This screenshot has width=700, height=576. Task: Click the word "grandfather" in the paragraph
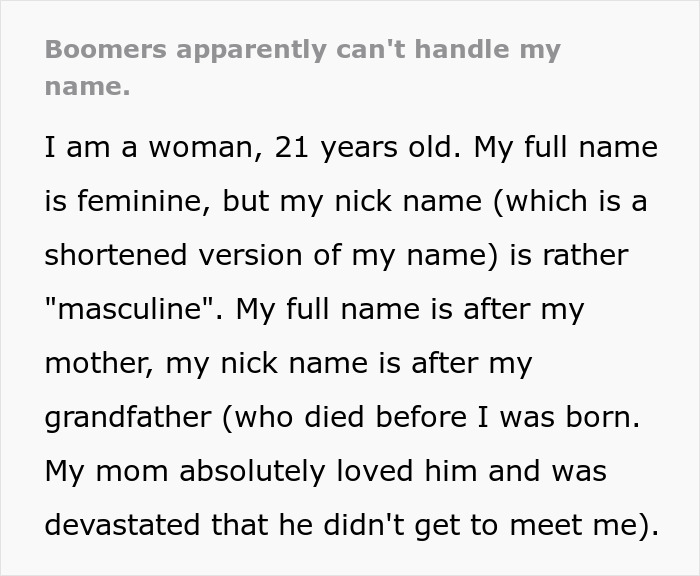pyautogui.click(x=128, y=417)
